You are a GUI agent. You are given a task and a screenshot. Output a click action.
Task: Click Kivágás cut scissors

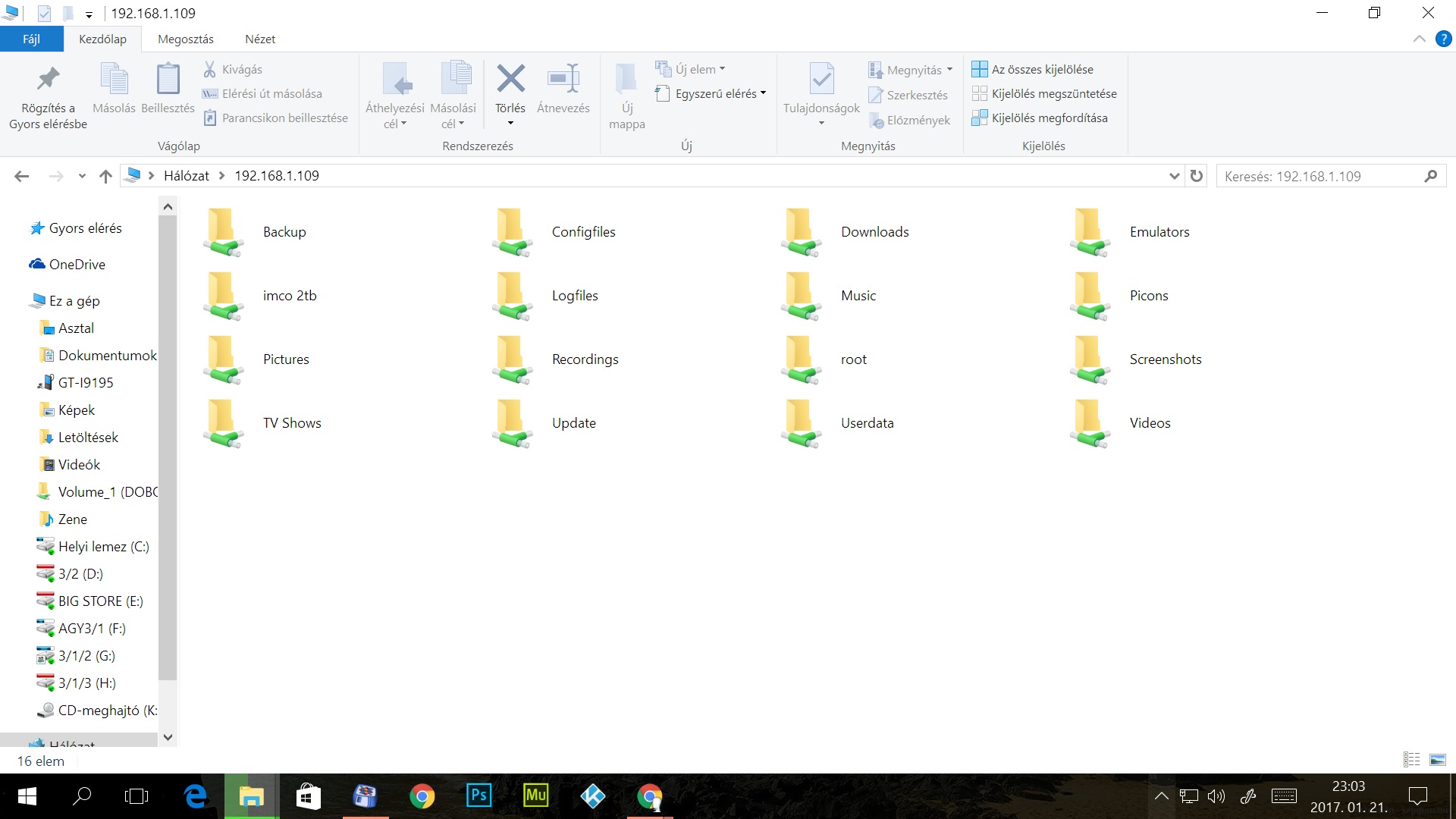click(233, 69)
